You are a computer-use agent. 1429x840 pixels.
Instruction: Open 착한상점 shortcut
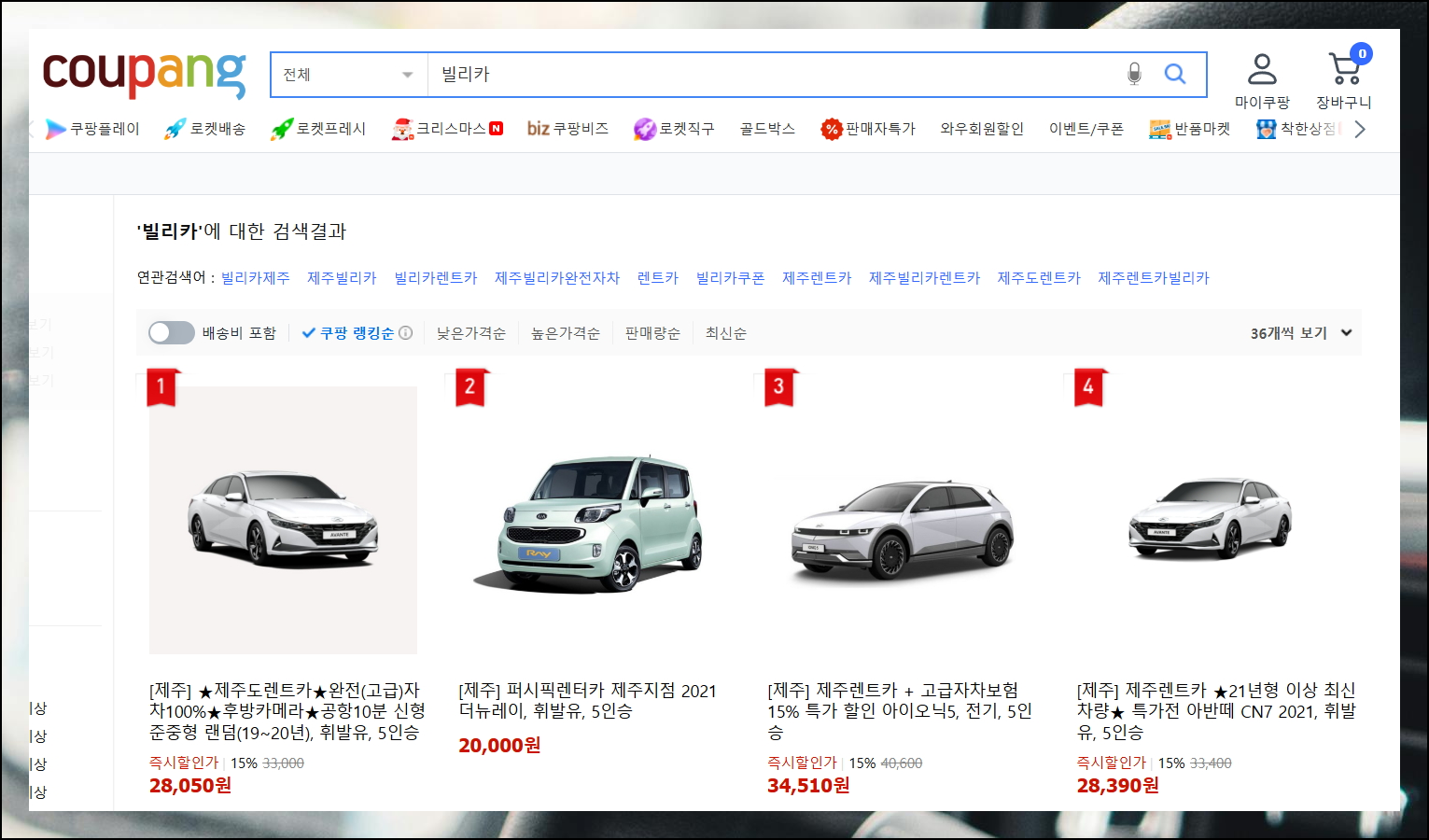(1298, 129)
